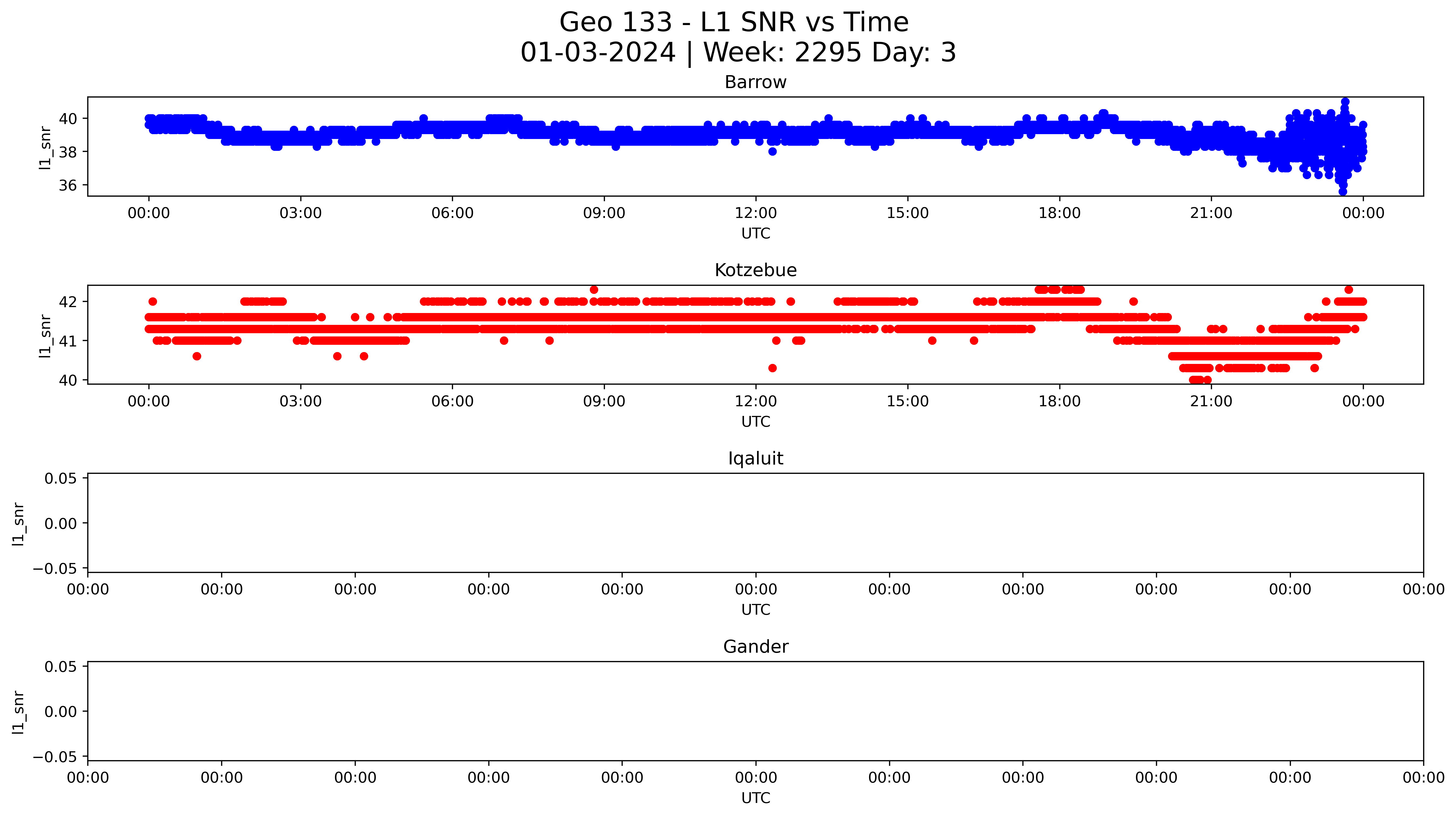Click the "09:00" tick label on the Barrow plot

(604, 213)
